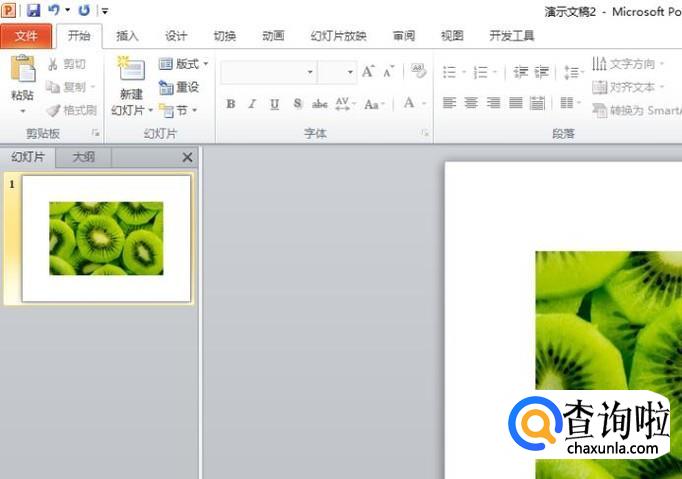Open the font size dropdown arrow
The image size is (682, 479).
pyautogui.click(x=350, y=72)
